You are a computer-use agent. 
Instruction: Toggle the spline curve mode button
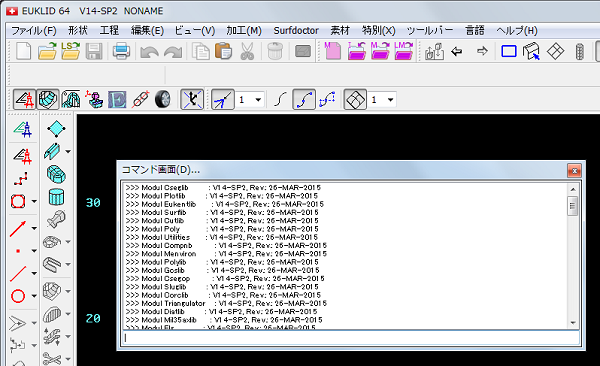tap(304, 100)
